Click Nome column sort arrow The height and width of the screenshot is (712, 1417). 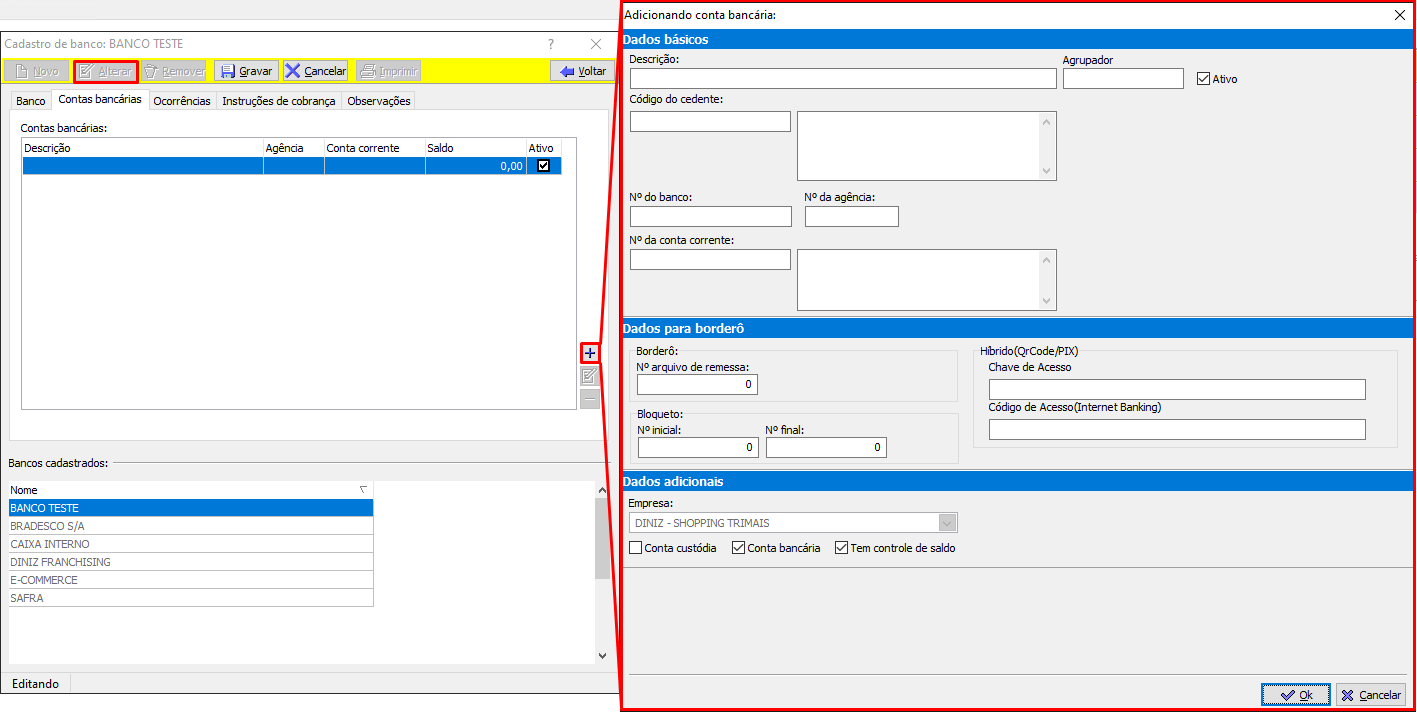coord(363,490)
